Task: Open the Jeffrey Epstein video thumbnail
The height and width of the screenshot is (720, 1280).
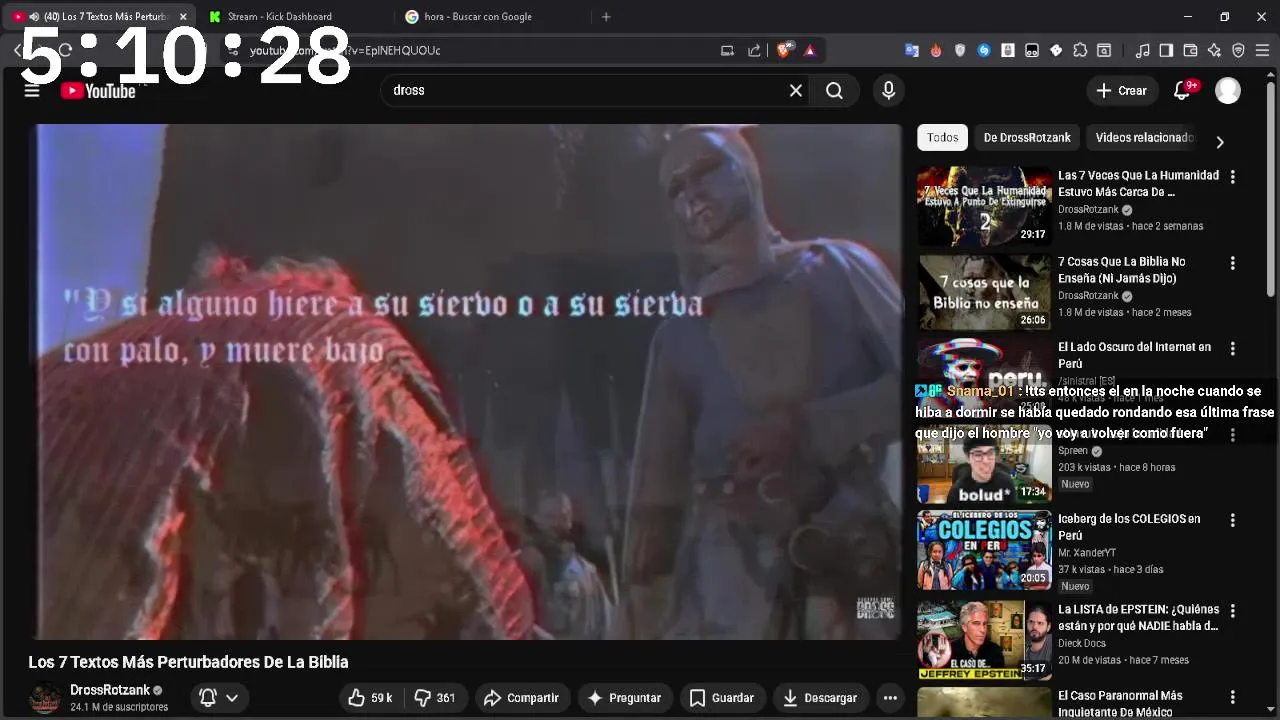Action: [x=985, y=640]
